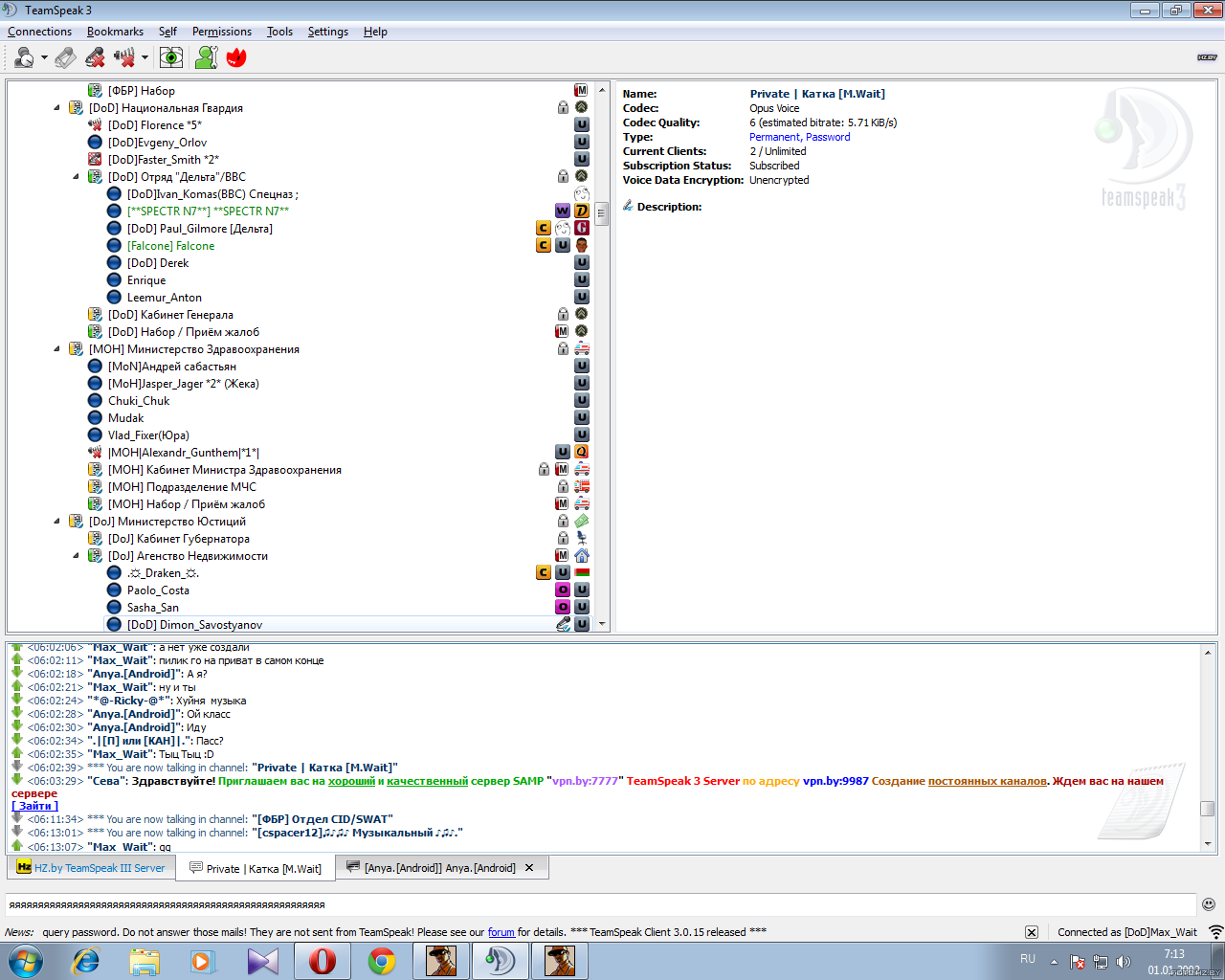Viewport: 1225px width, 980px height.
Task: Click the Зайти link in chat
Action: click(34, 806)
